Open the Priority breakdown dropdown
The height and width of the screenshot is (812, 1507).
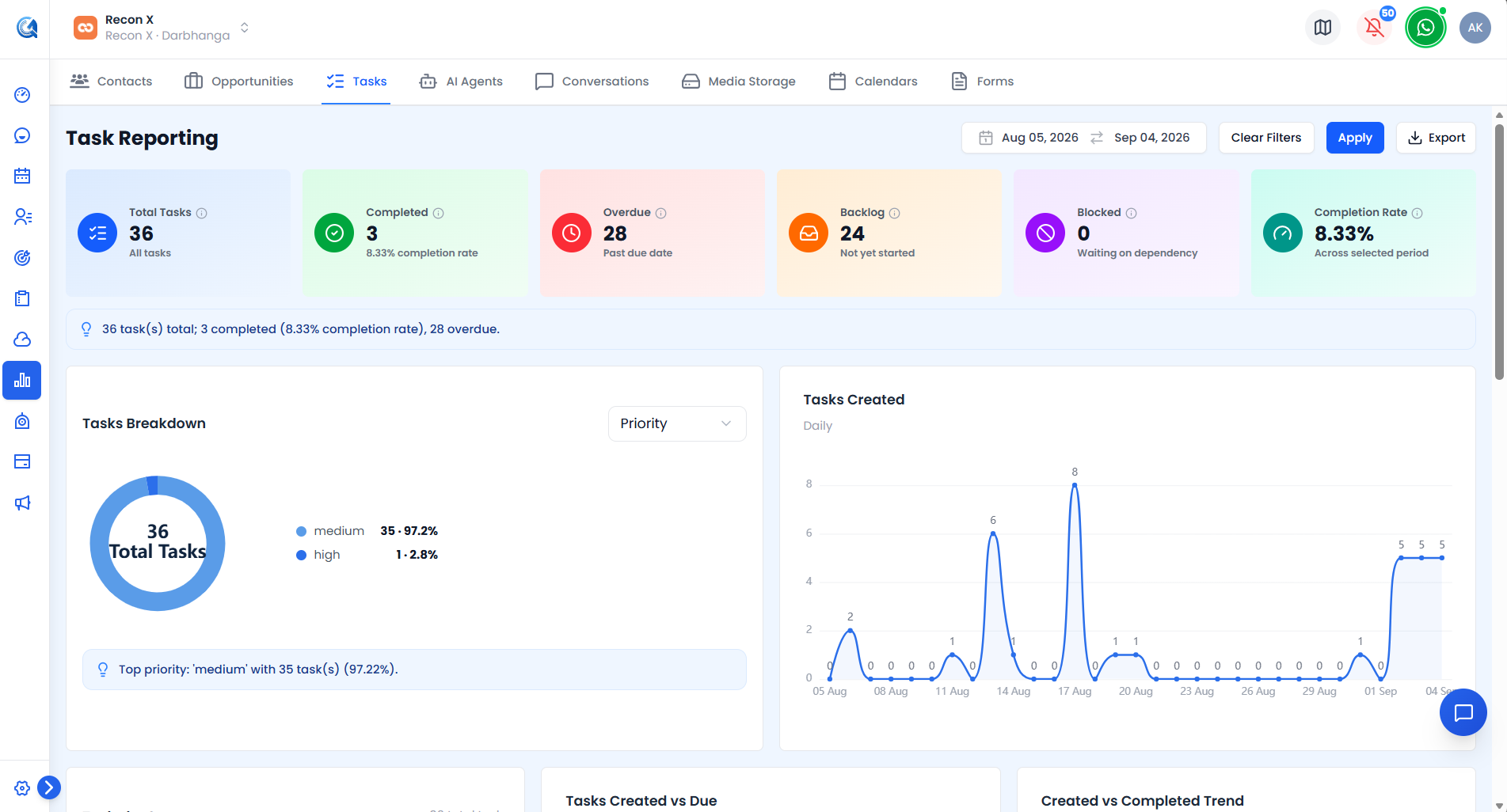[x=677, y=423]
